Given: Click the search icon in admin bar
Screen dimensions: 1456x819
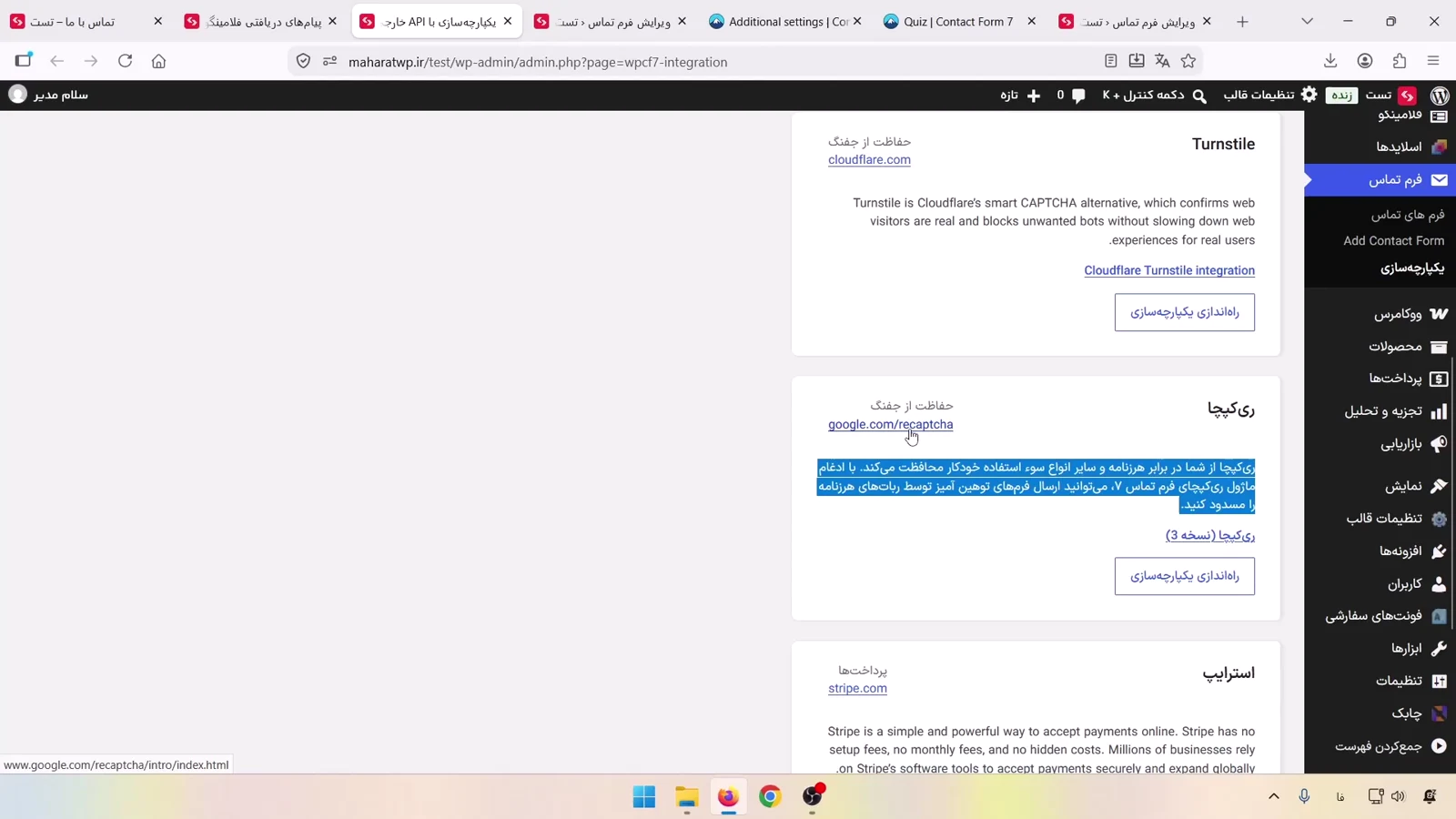Looking at the screenshot, I should pyautogui.click(x=1199, y=96).
